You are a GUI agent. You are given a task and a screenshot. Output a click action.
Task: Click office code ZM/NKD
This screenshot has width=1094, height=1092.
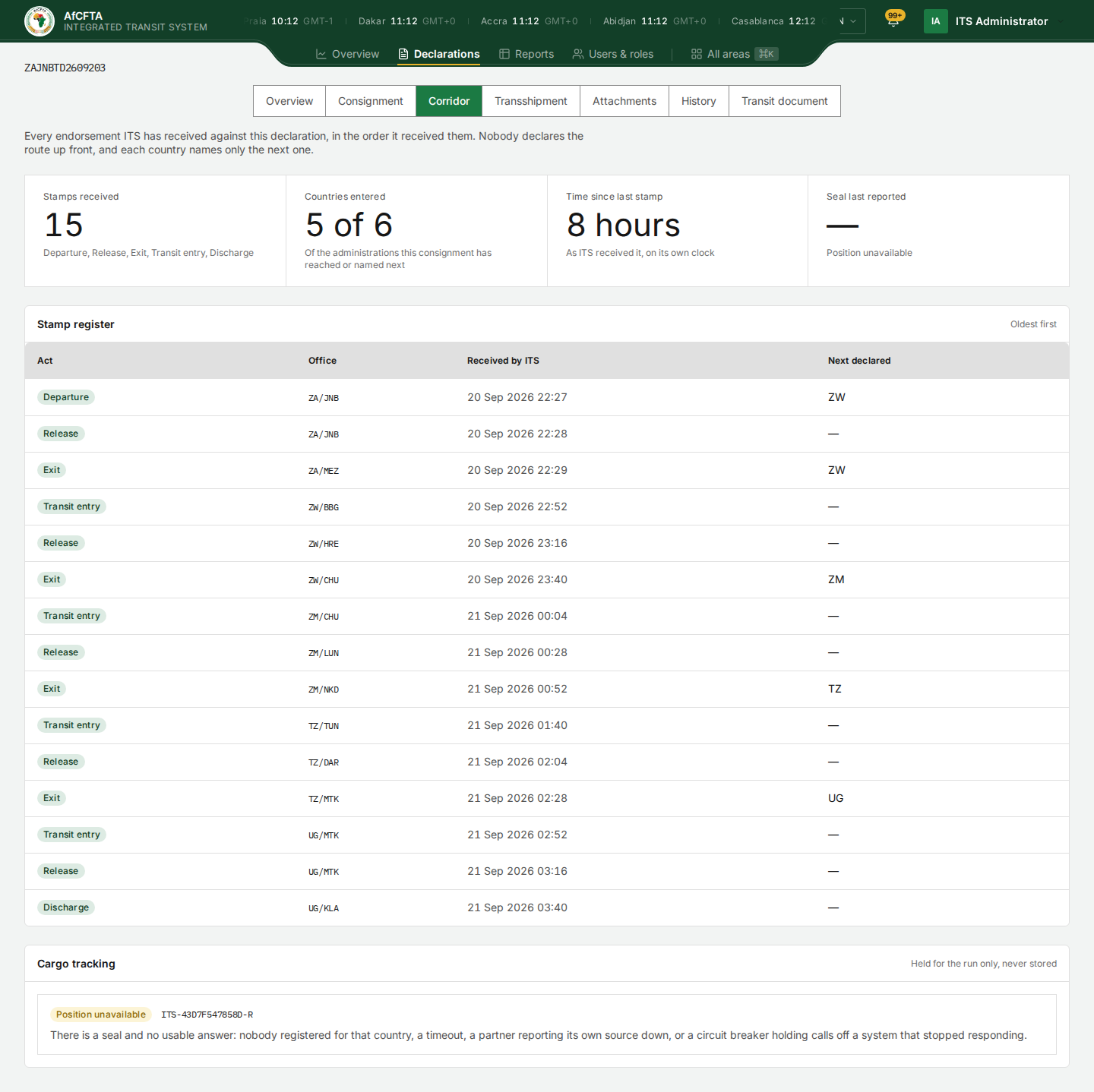tap(324, 690)
